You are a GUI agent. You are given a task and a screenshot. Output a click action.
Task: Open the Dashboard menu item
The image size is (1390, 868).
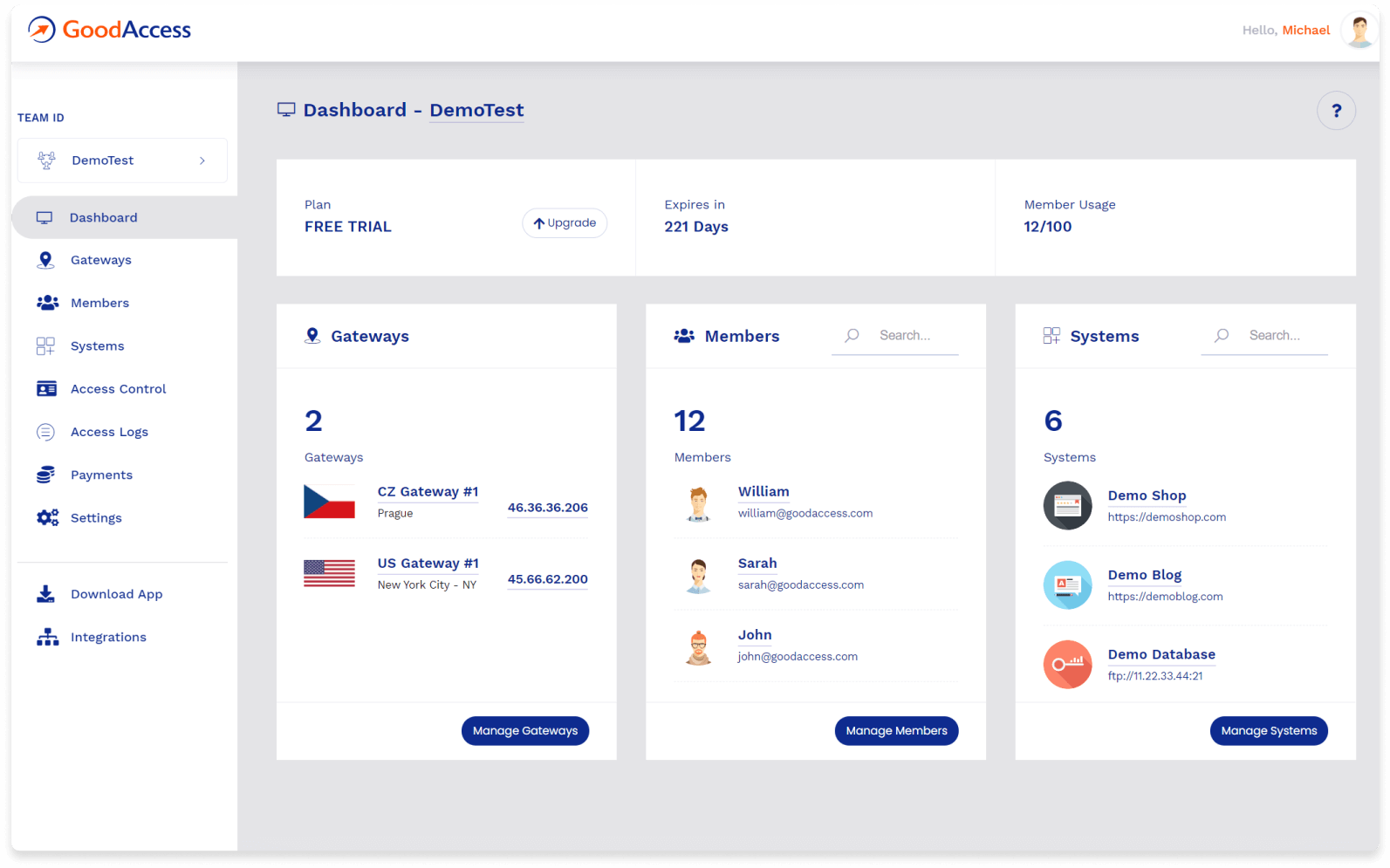click(x=124, y=217)
